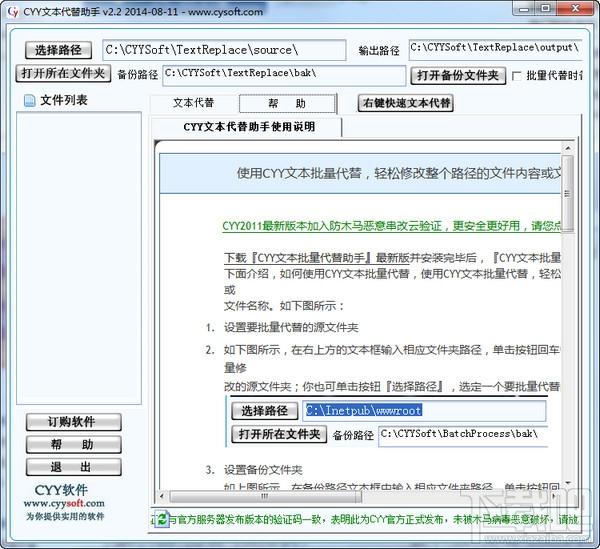Focus the source path field C:\CYYSoft\TextReplace\source\

[x=224, y=50]
